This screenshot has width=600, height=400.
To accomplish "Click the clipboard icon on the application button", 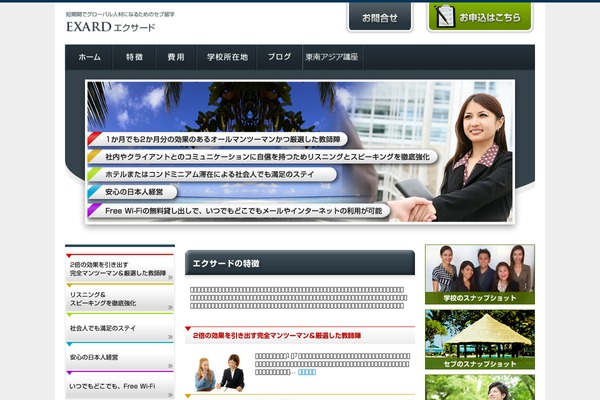I will pos(445,16).
